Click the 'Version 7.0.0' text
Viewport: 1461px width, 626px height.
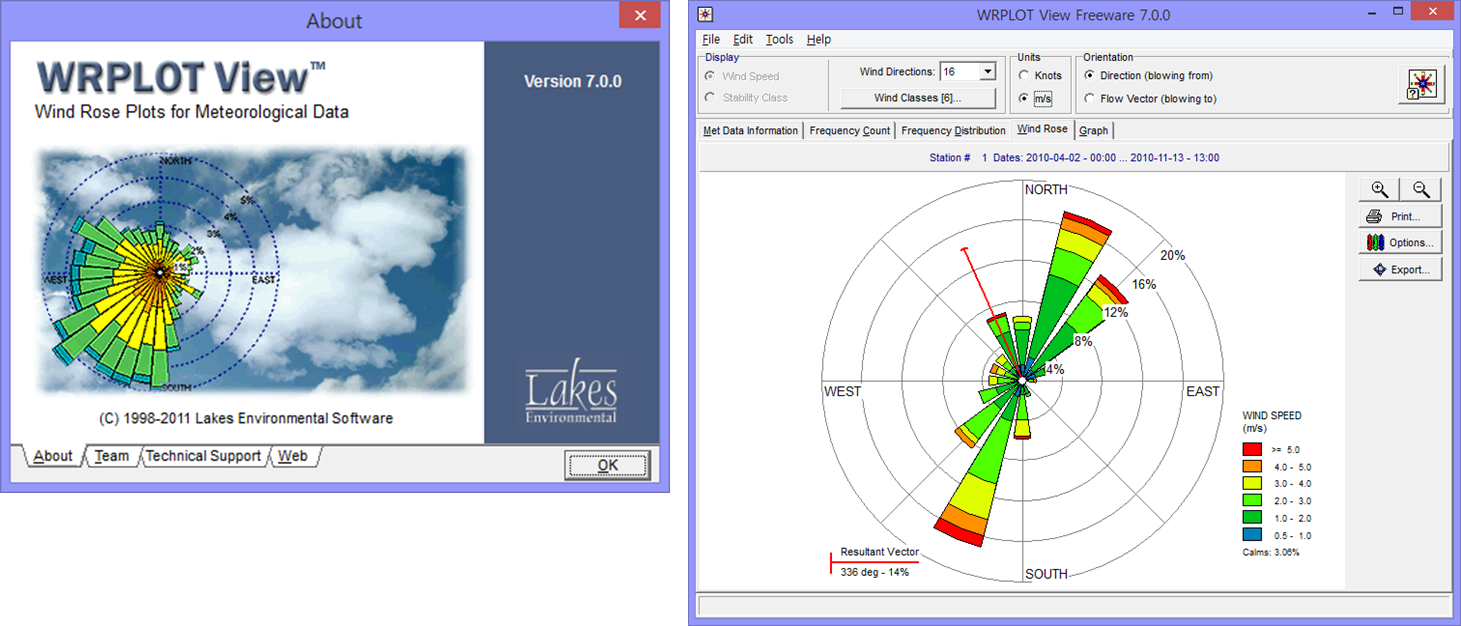[x=573, y=81]
